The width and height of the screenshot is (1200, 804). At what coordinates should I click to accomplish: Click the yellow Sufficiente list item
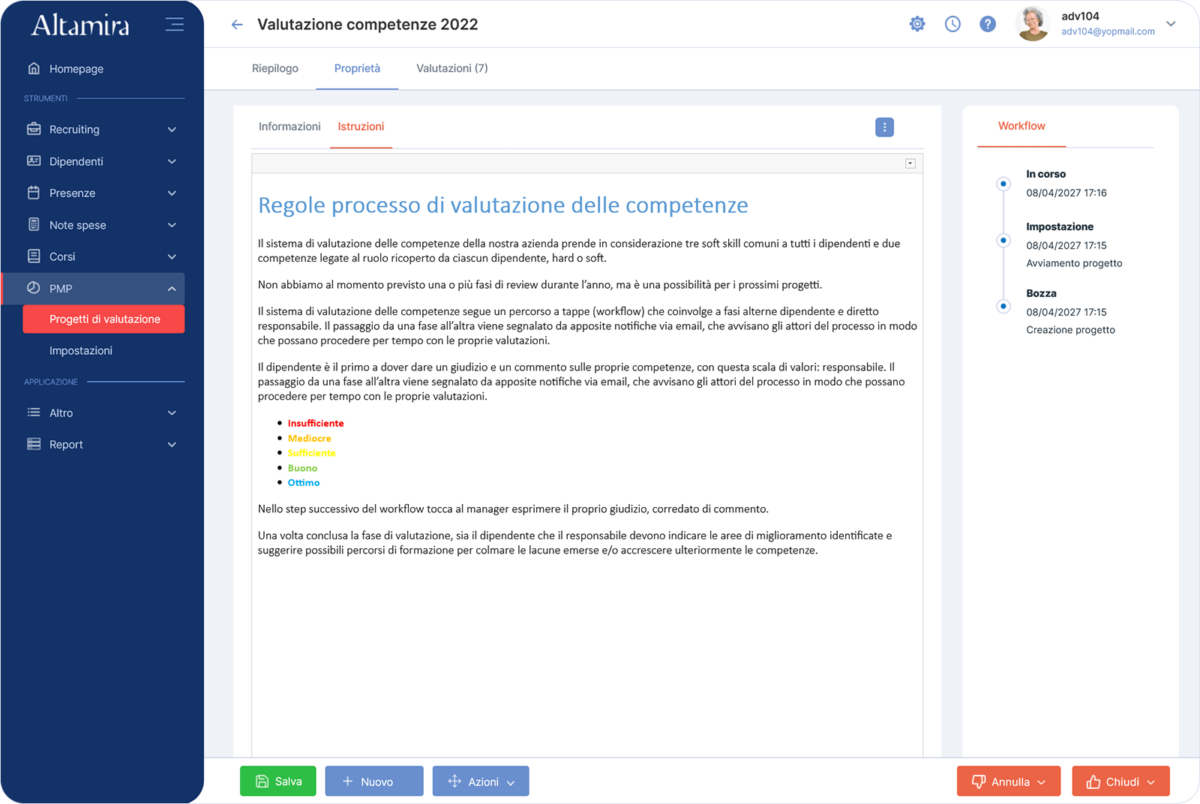pyautogui.click(x=312, y=453)
